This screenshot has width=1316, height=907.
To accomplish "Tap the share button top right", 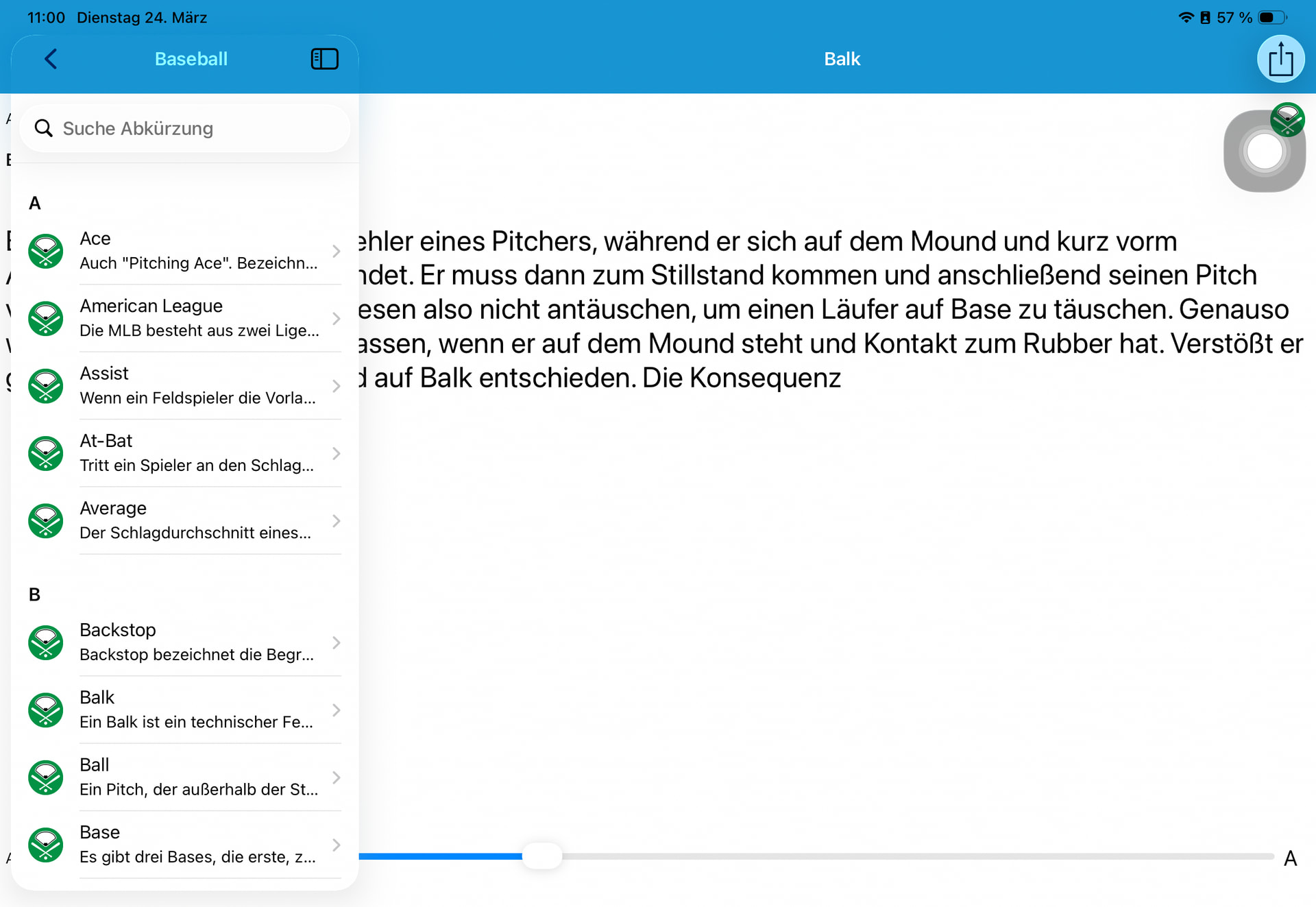I will click(x=1280, y=60).
